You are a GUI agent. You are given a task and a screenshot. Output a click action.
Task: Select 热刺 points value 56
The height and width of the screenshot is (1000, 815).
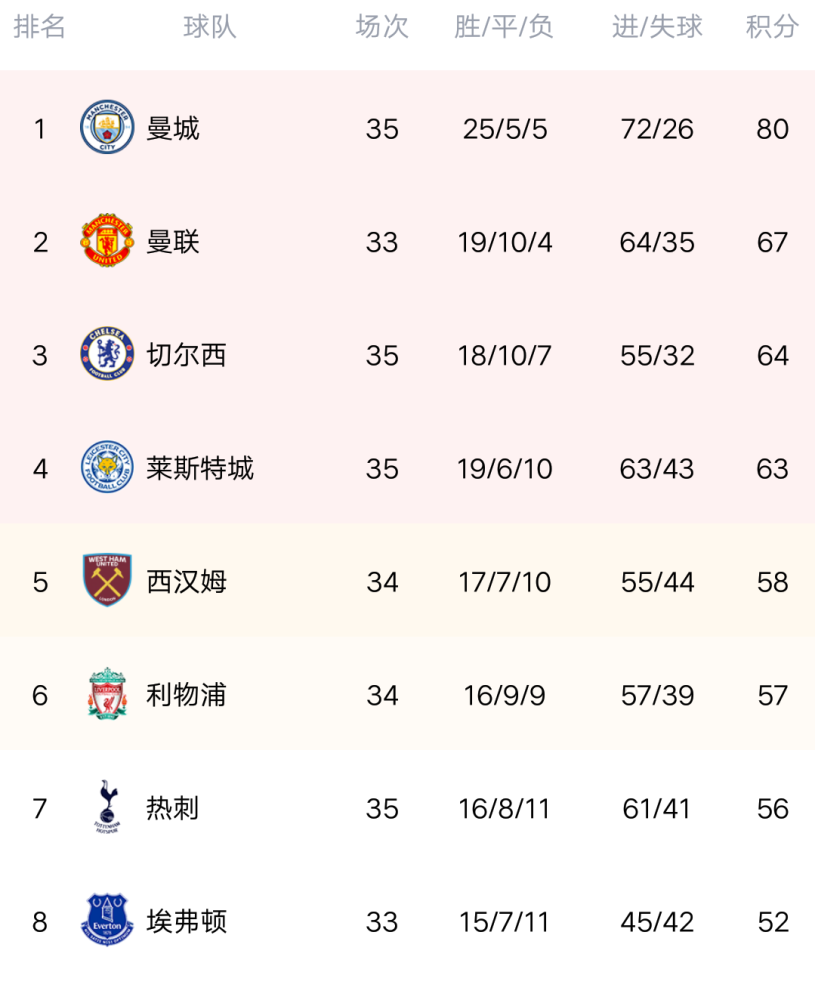click(x=773, y=809)
